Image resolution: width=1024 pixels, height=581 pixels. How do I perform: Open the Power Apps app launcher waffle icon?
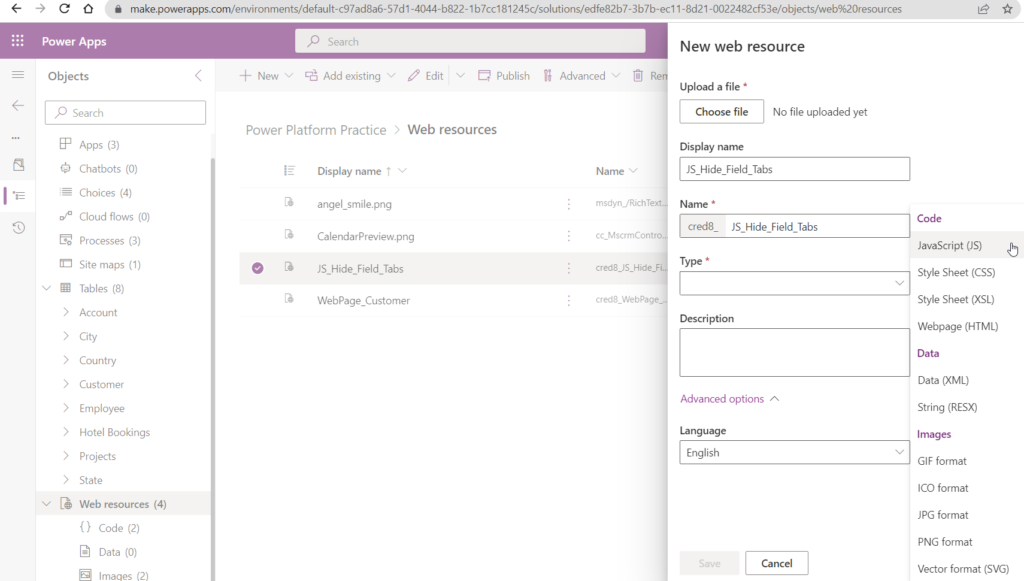[x=15, y=40]
